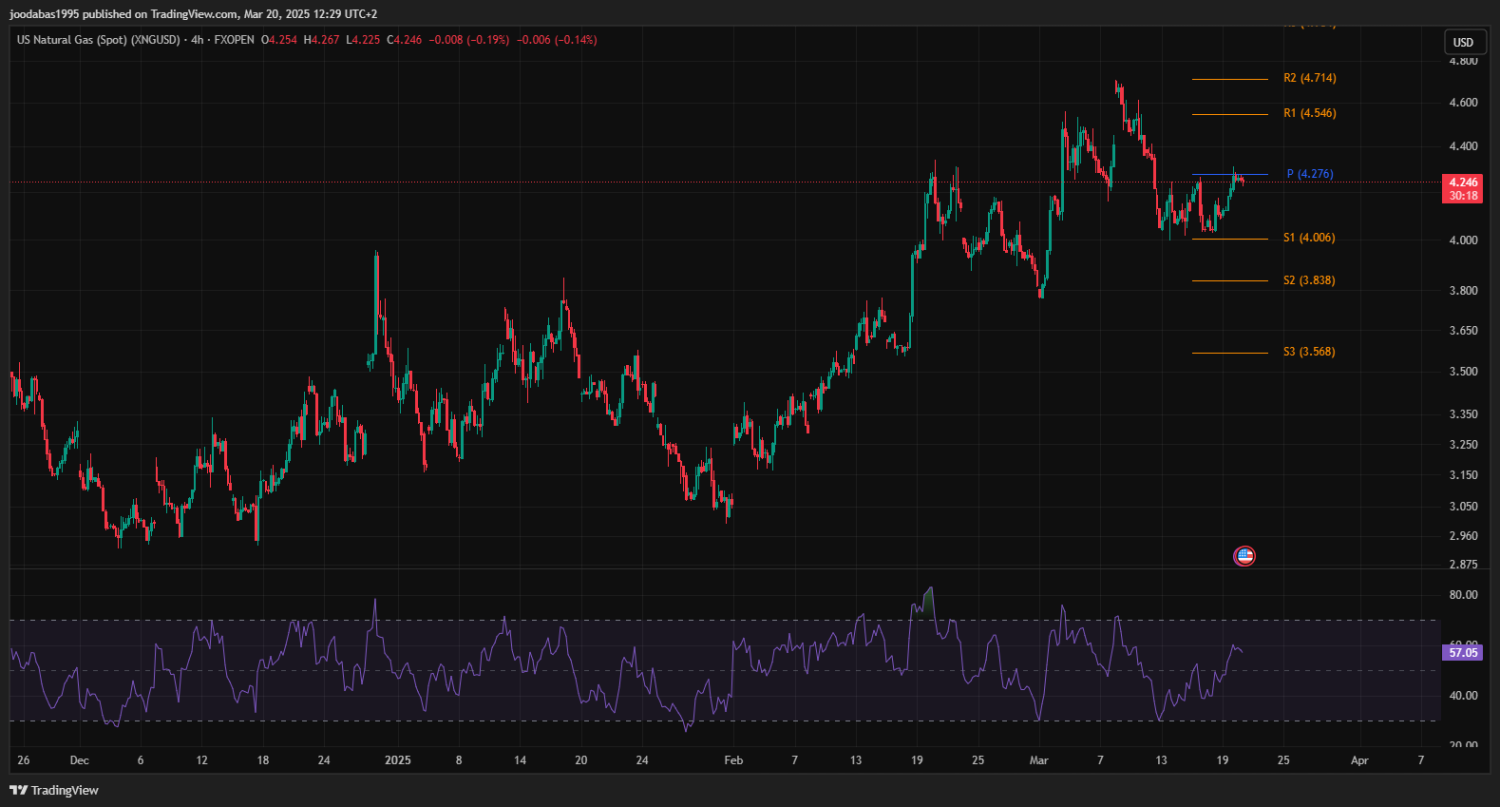Click the purple RSI value label 57.05
This screenshot has width=1500, height=807.
click(x=1462, y=652)
